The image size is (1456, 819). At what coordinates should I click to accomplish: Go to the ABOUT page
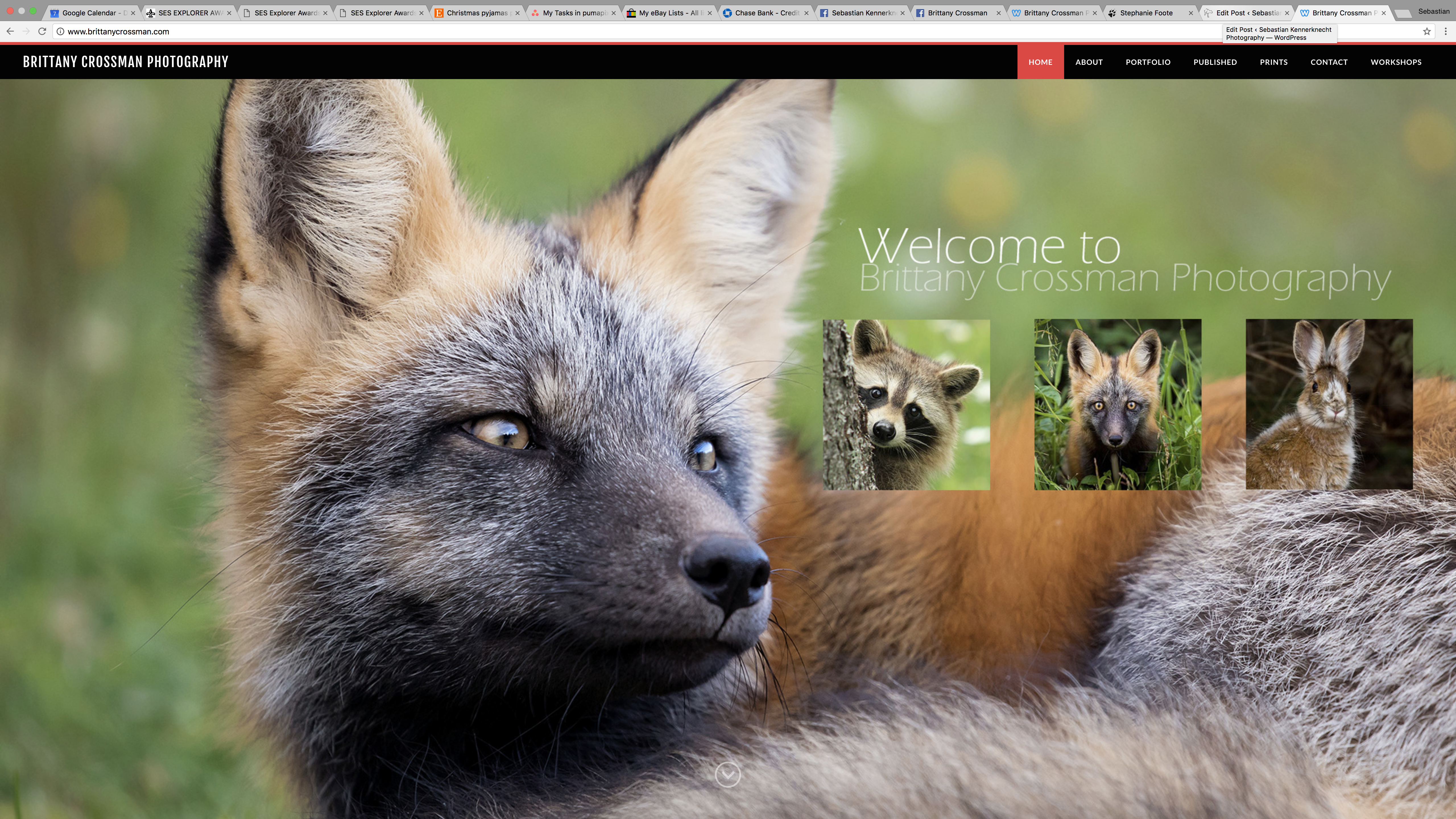[1089, 62]
